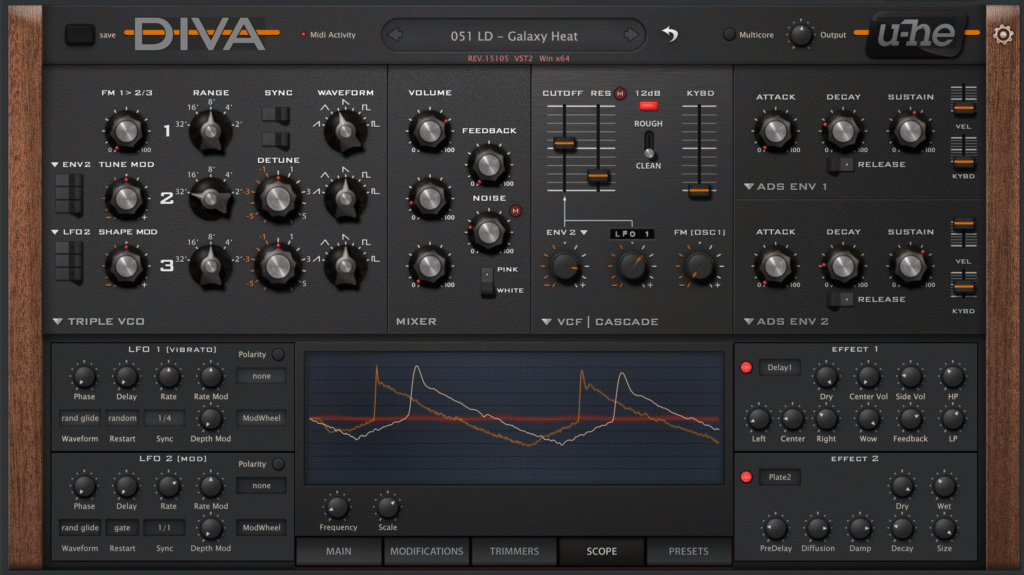The height and width of the screenshot is (575, 1024).
Task: Open the VCF | CASCADE module dropdown
Action: (x=547, y=321)
